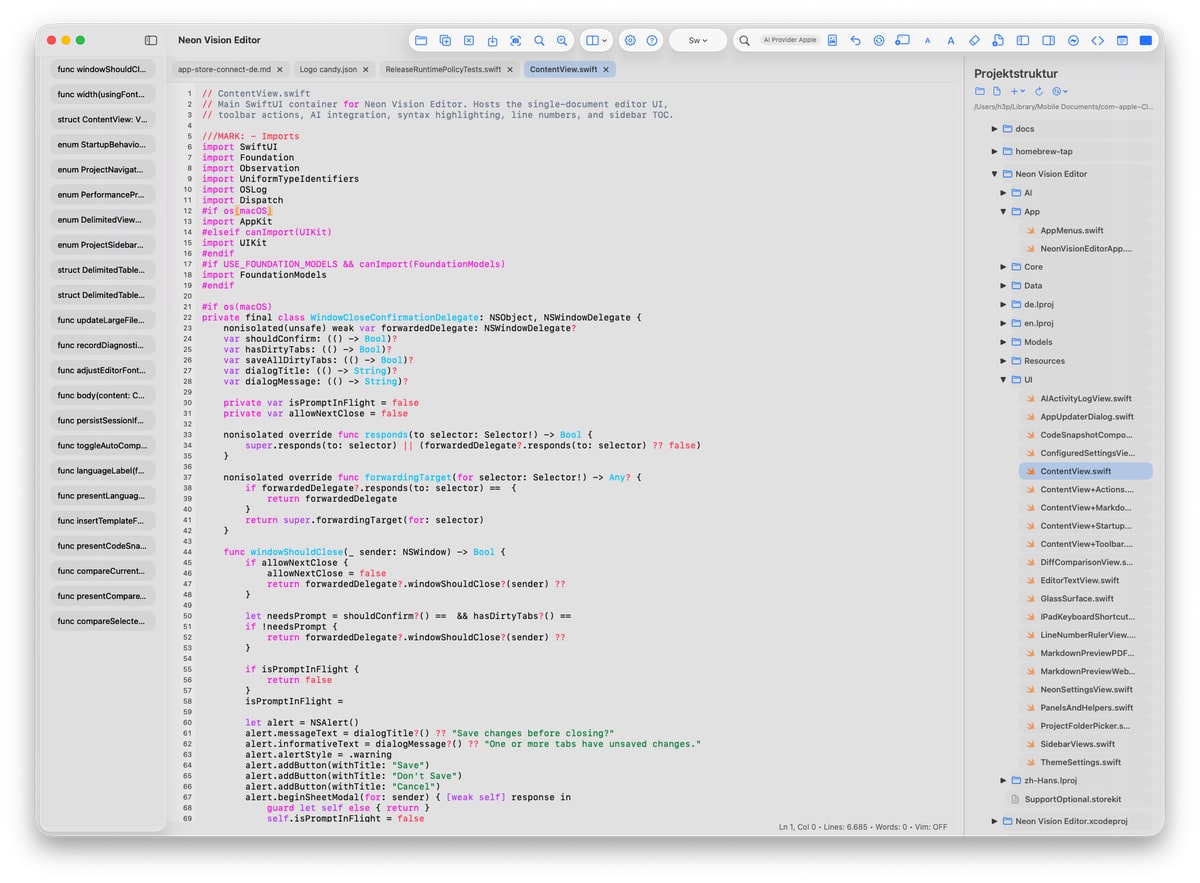This screenshot has width=1200, height=883.
Task: Jump to func windowShouldCl... in outline
Action: 103,69
